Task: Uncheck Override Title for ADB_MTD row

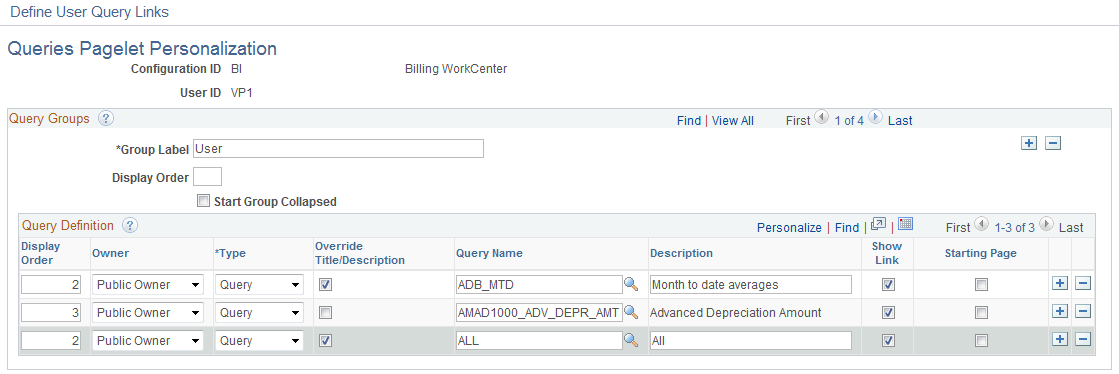Action: pyautogui.click(x=325, y=285)
